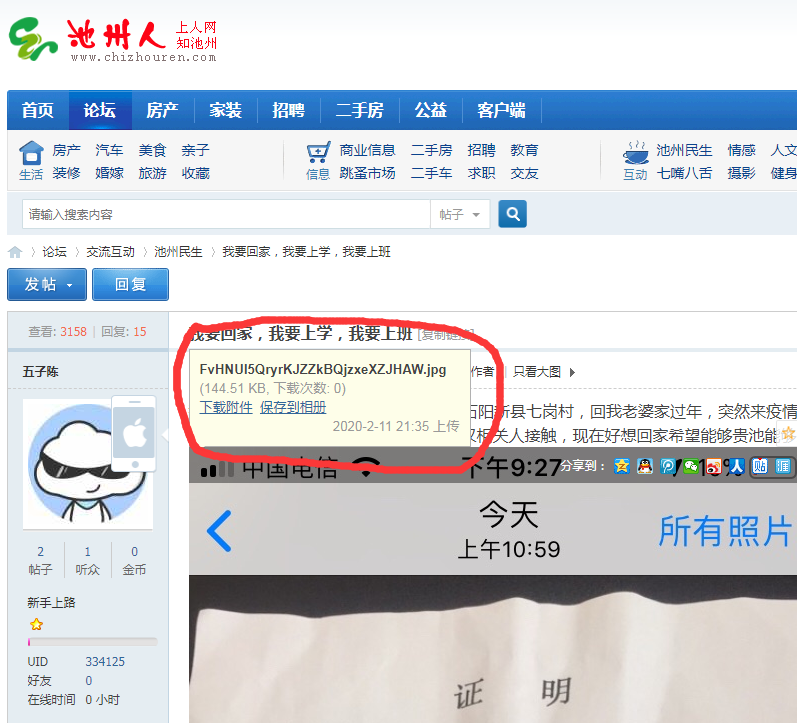Screen dimensions: 797x723
Task: Share the post to Qzone
Action: [x=621, y=466]
